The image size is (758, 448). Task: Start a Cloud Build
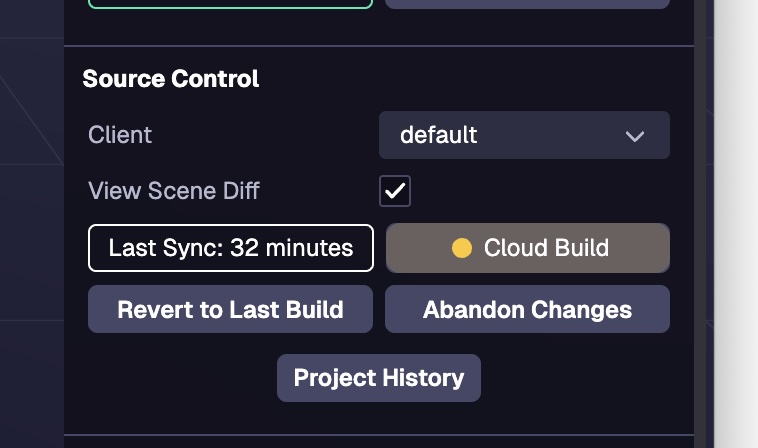528,248
